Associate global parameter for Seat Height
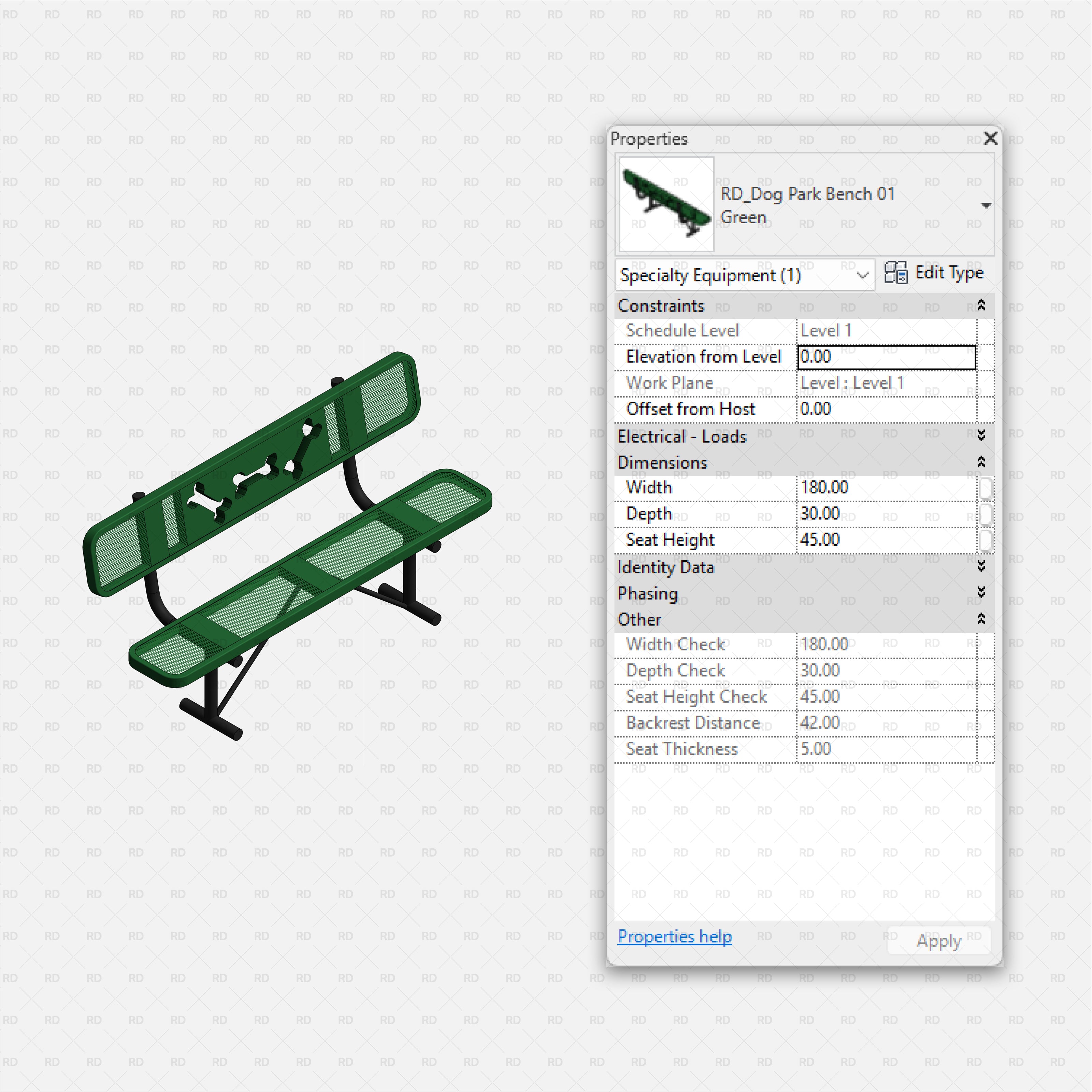Screen dimensions: 1092x1092 point(986,540)
